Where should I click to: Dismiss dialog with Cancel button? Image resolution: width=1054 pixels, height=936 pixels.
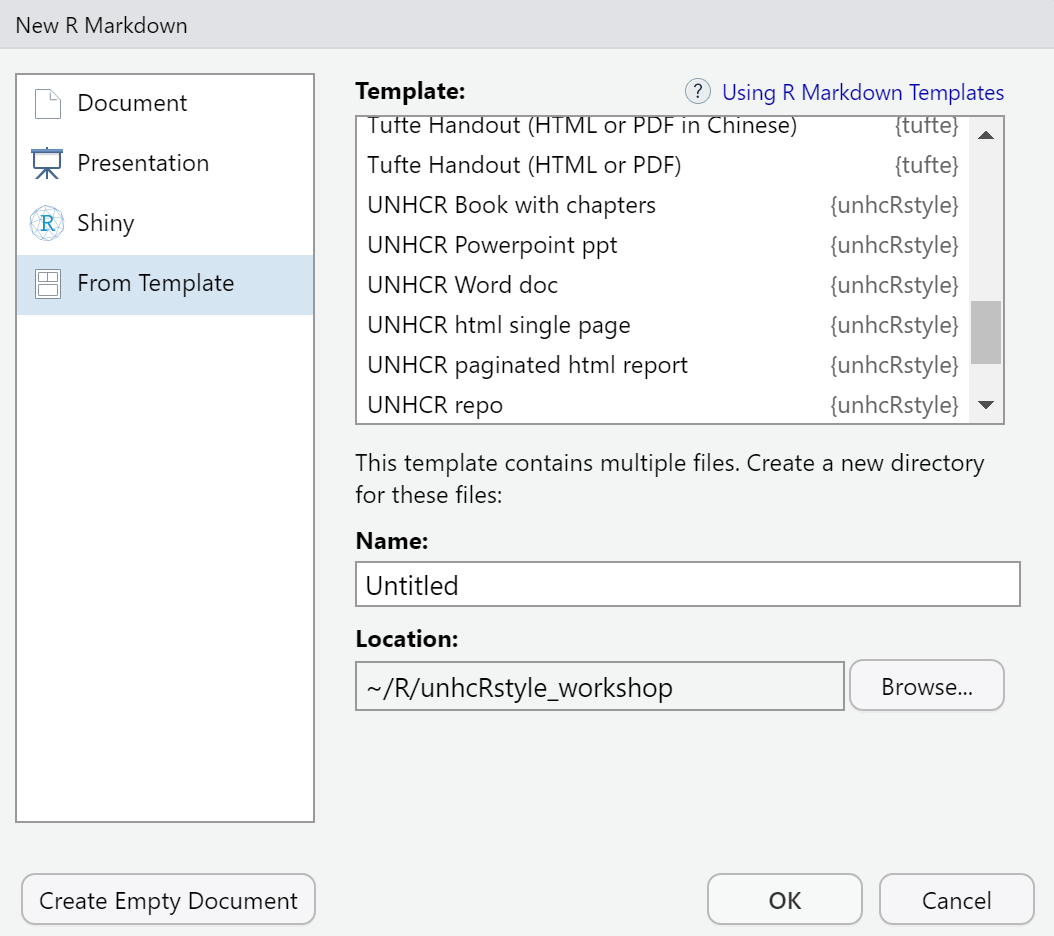(x=957, y=900)
